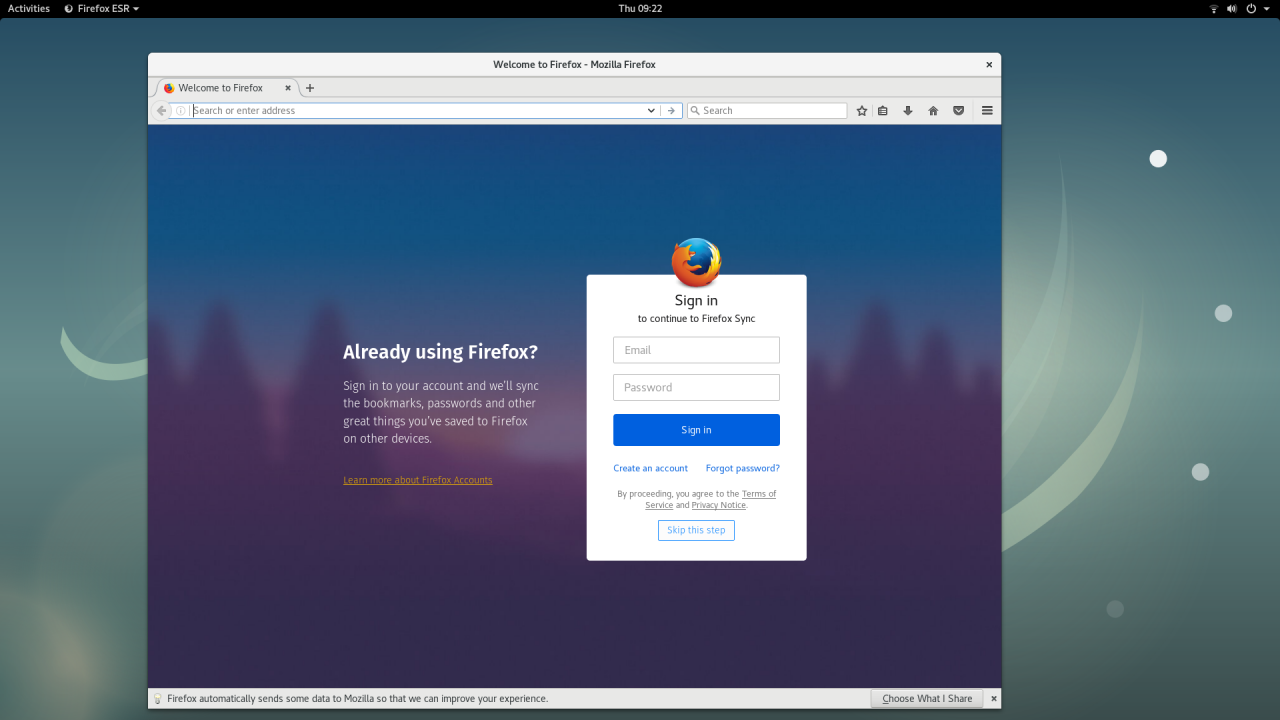
Task: Open the Pocket icon in toolbar
Action: (958, 111)
